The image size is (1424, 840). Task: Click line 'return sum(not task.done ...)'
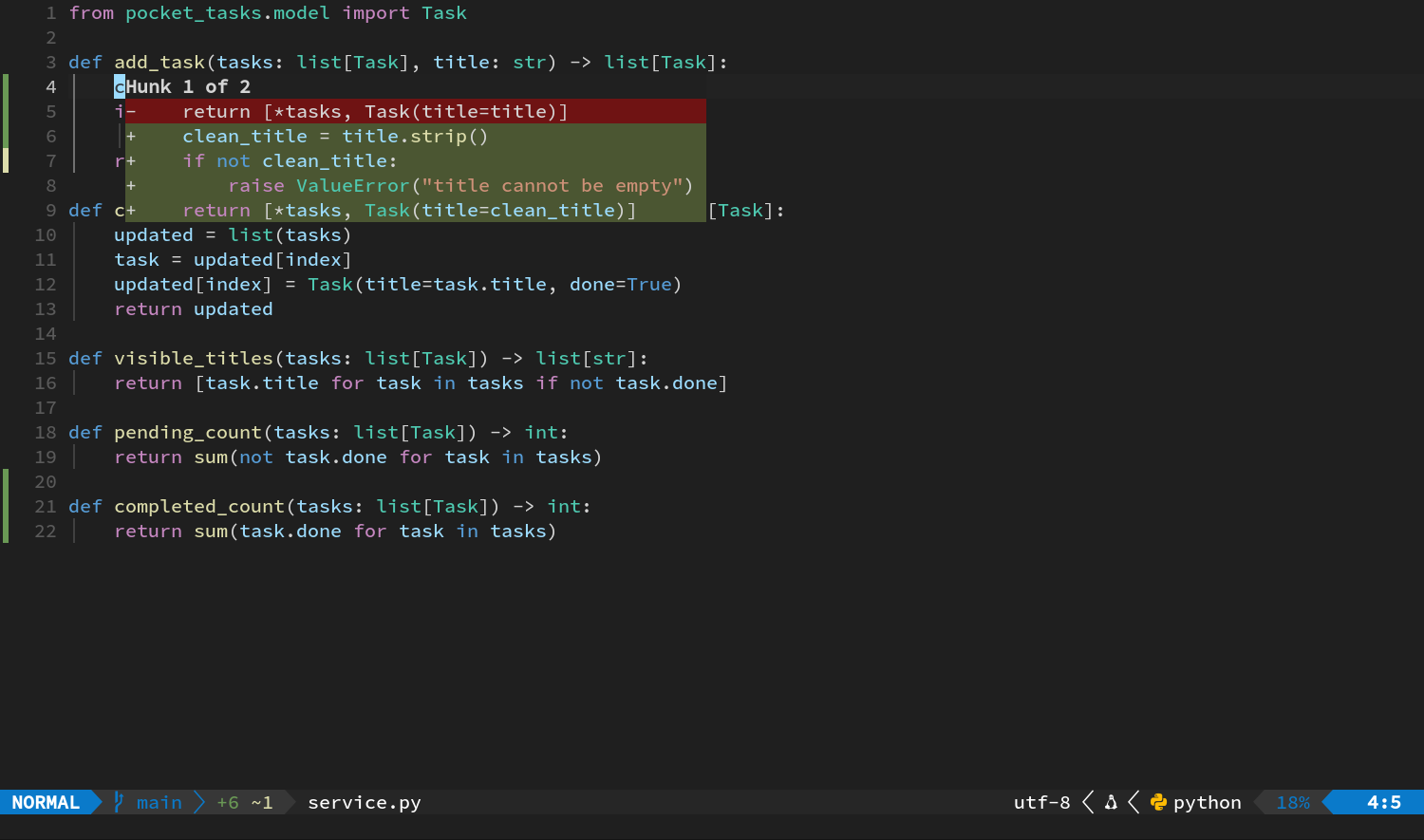point(358,457)
